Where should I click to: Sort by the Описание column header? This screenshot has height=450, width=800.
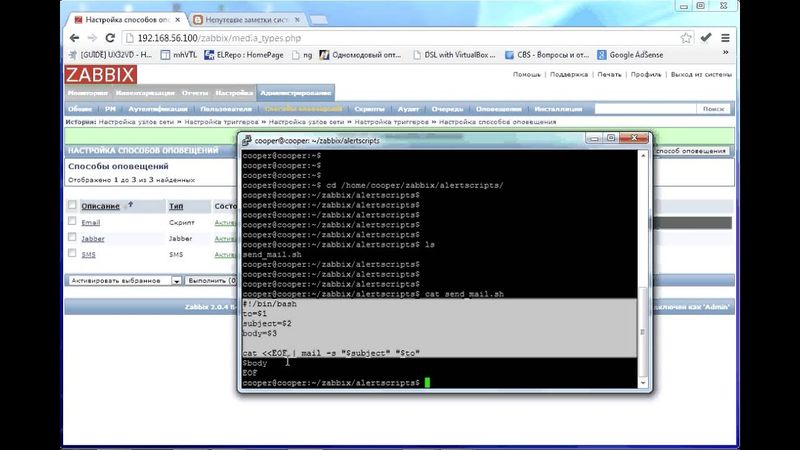(x=101, y=206)
